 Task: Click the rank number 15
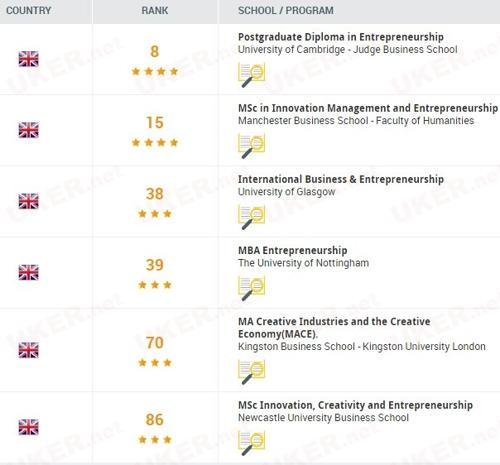155,123
